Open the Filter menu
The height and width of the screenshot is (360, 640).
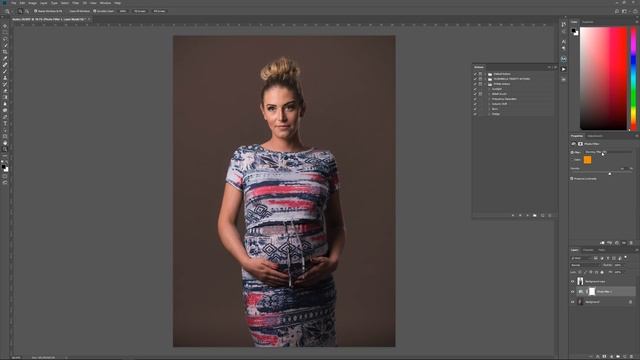(76, 3)
